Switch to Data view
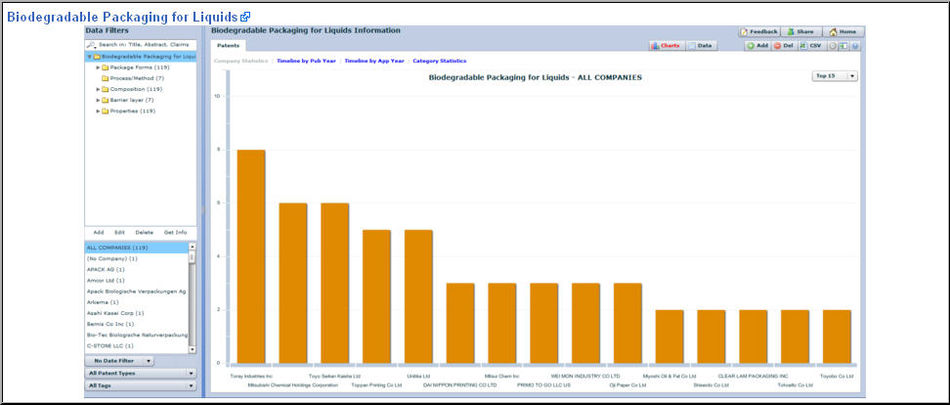The height and width of the screenshot is (405, 950). pyautogui.click(x=700, y=46)
